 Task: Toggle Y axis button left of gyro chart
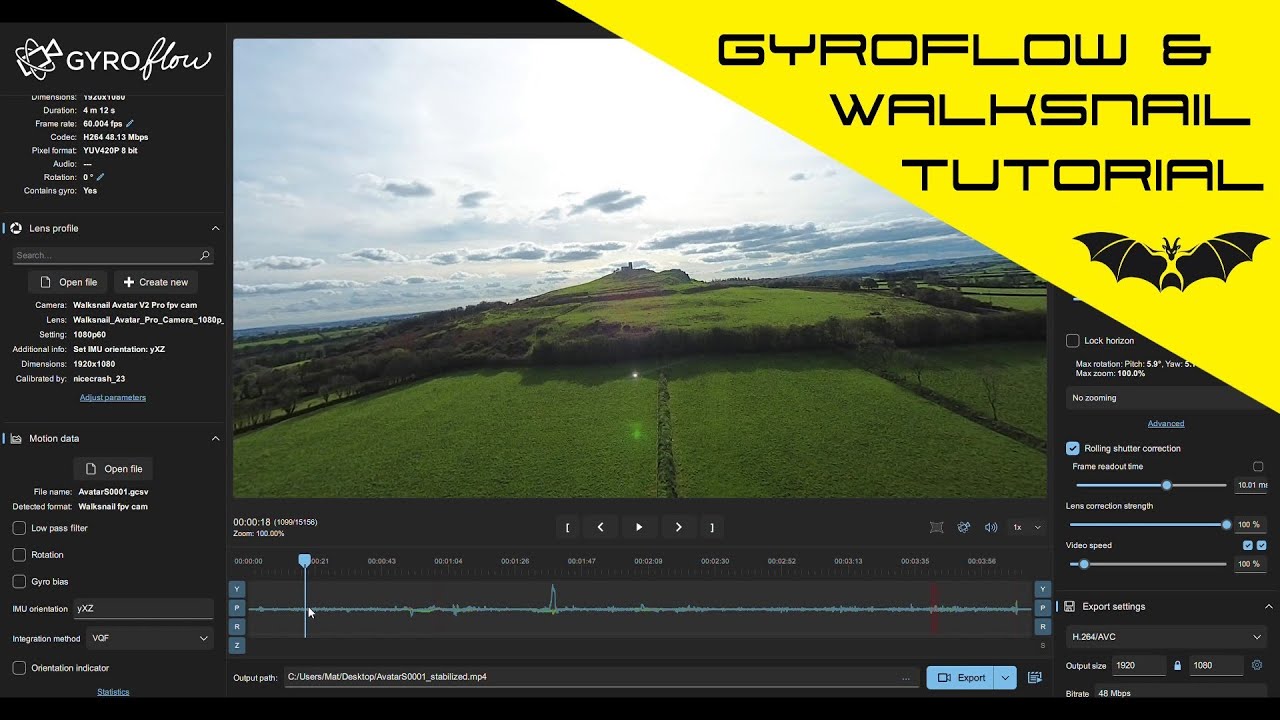click(x=237, y=589)
